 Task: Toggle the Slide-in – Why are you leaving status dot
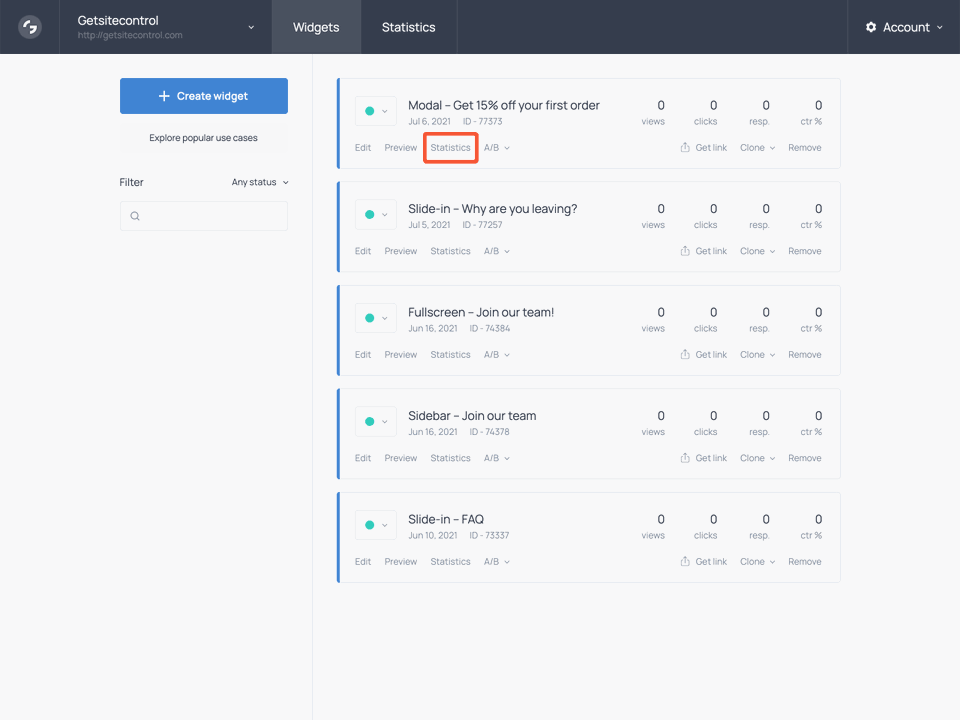371,214
